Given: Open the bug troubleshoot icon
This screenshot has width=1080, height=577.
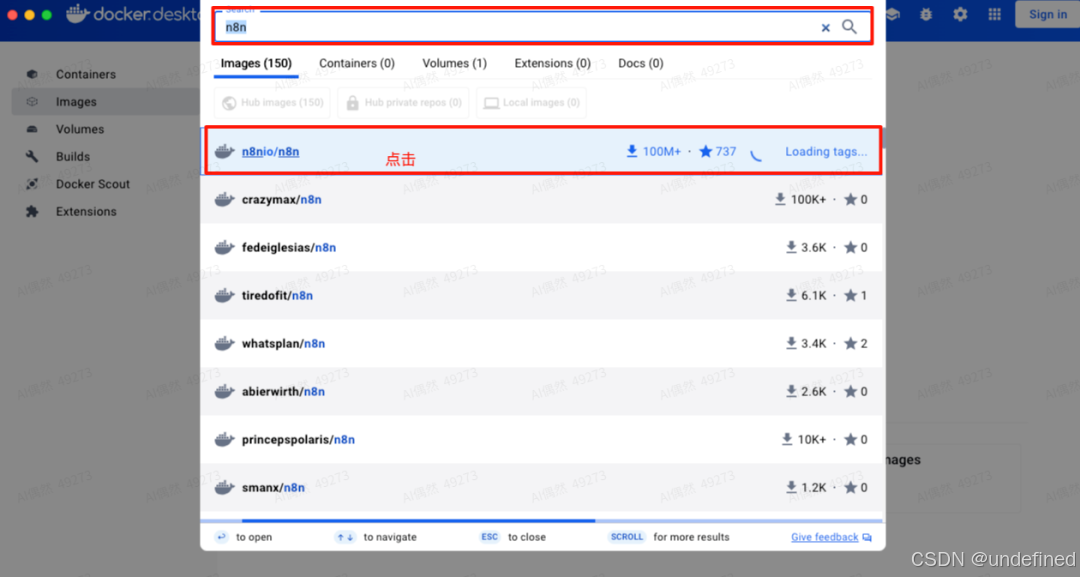Looking at the screenshot, I should coord(926,14).
